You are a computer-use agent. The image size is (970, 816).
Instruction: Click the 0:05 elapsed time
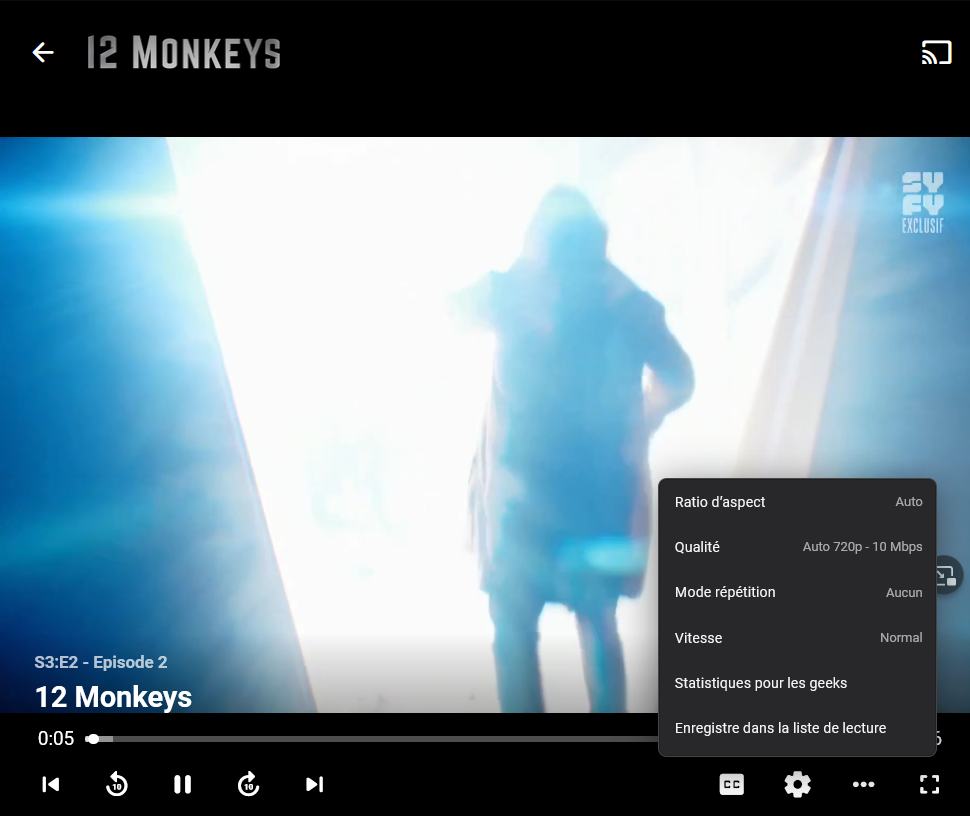[56, 738]
